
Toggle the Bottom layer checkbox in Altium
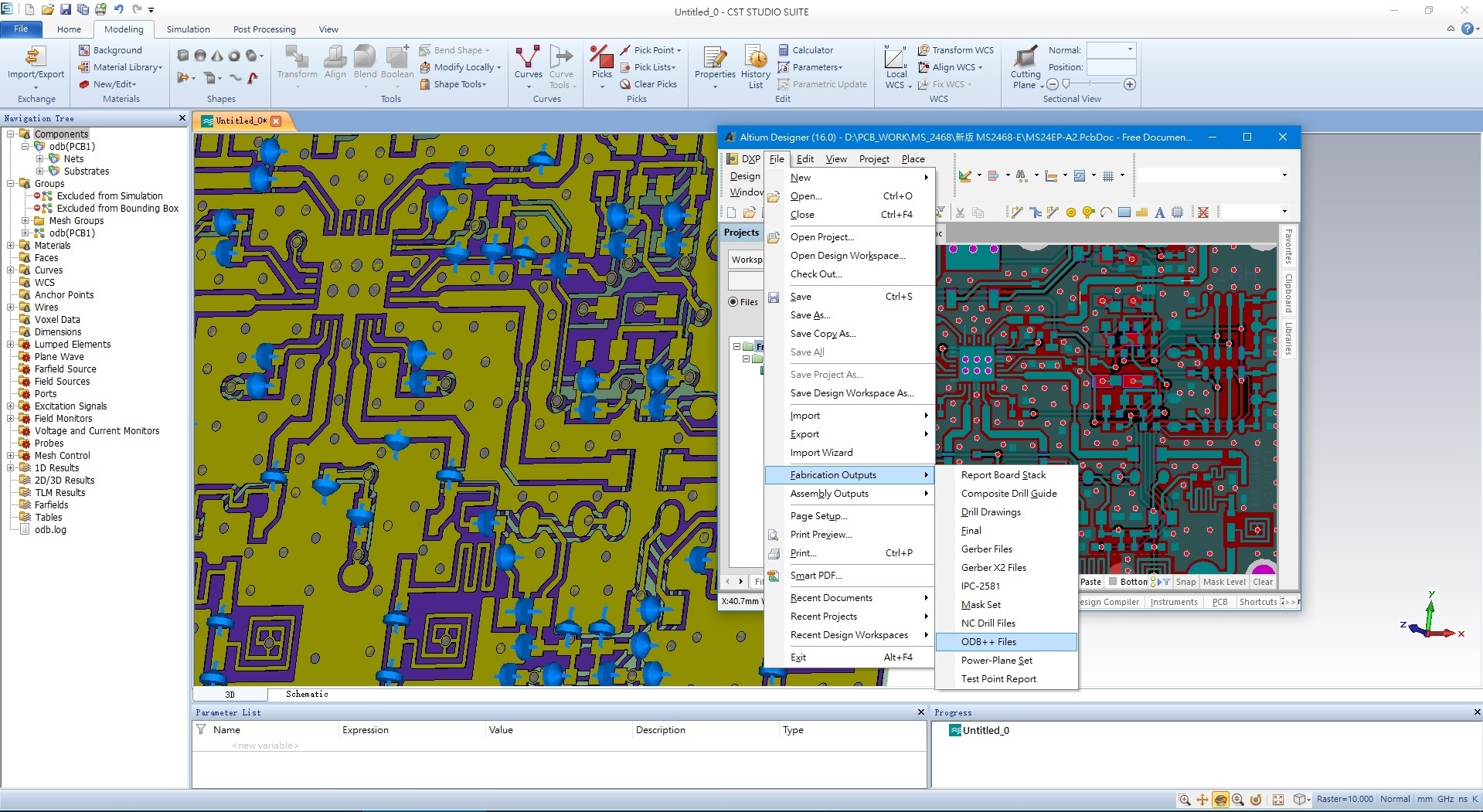tap(1113, 582)
